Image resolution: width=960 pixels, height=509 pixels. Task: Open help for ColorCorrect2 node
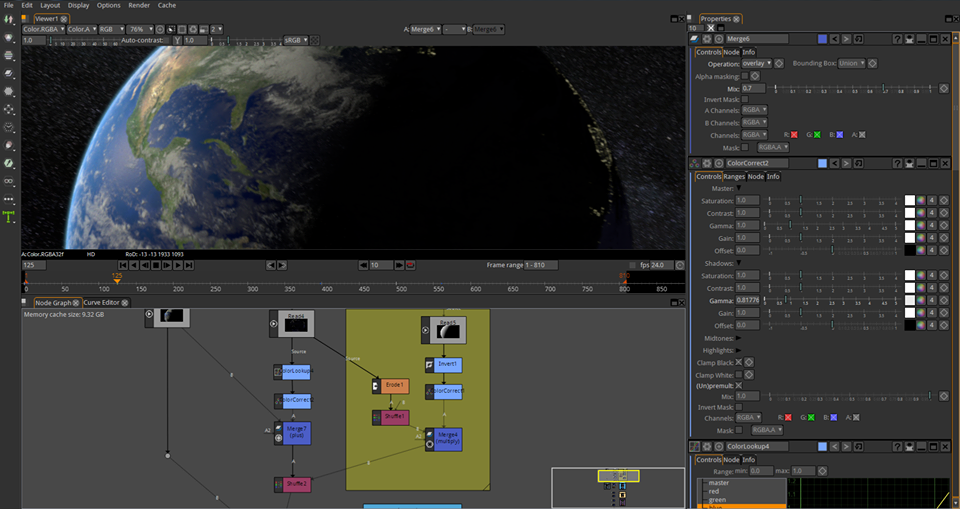898,164
